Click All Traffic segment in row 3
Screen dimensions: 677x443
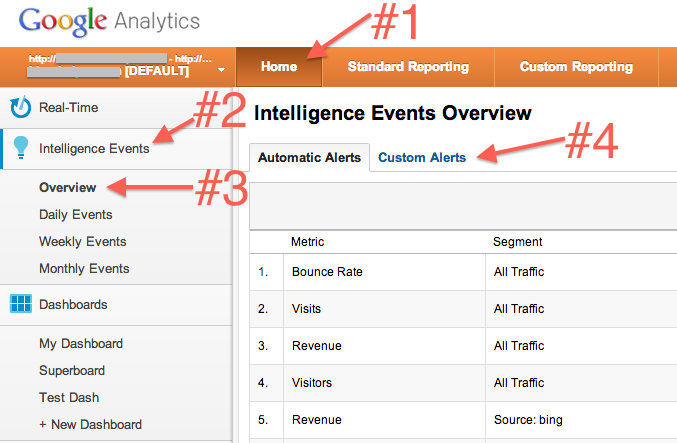[x=519, y=346]
